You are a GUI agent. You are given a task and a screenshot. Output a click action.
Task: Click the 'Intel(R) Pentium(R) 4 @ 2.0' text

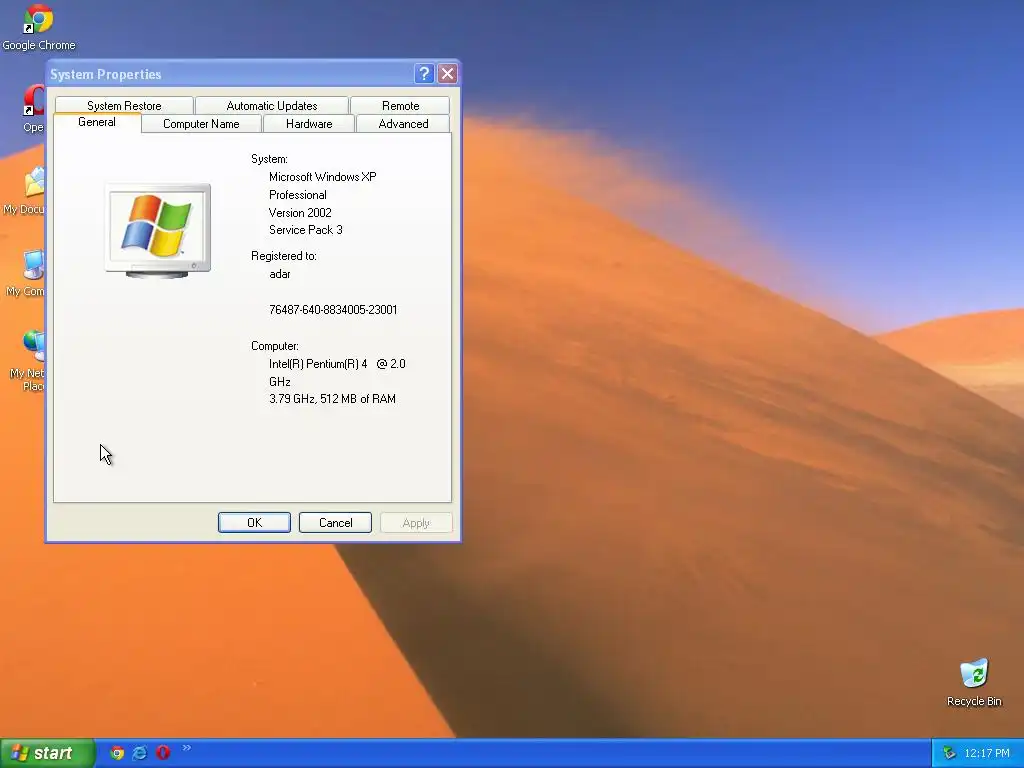(337, 364)
